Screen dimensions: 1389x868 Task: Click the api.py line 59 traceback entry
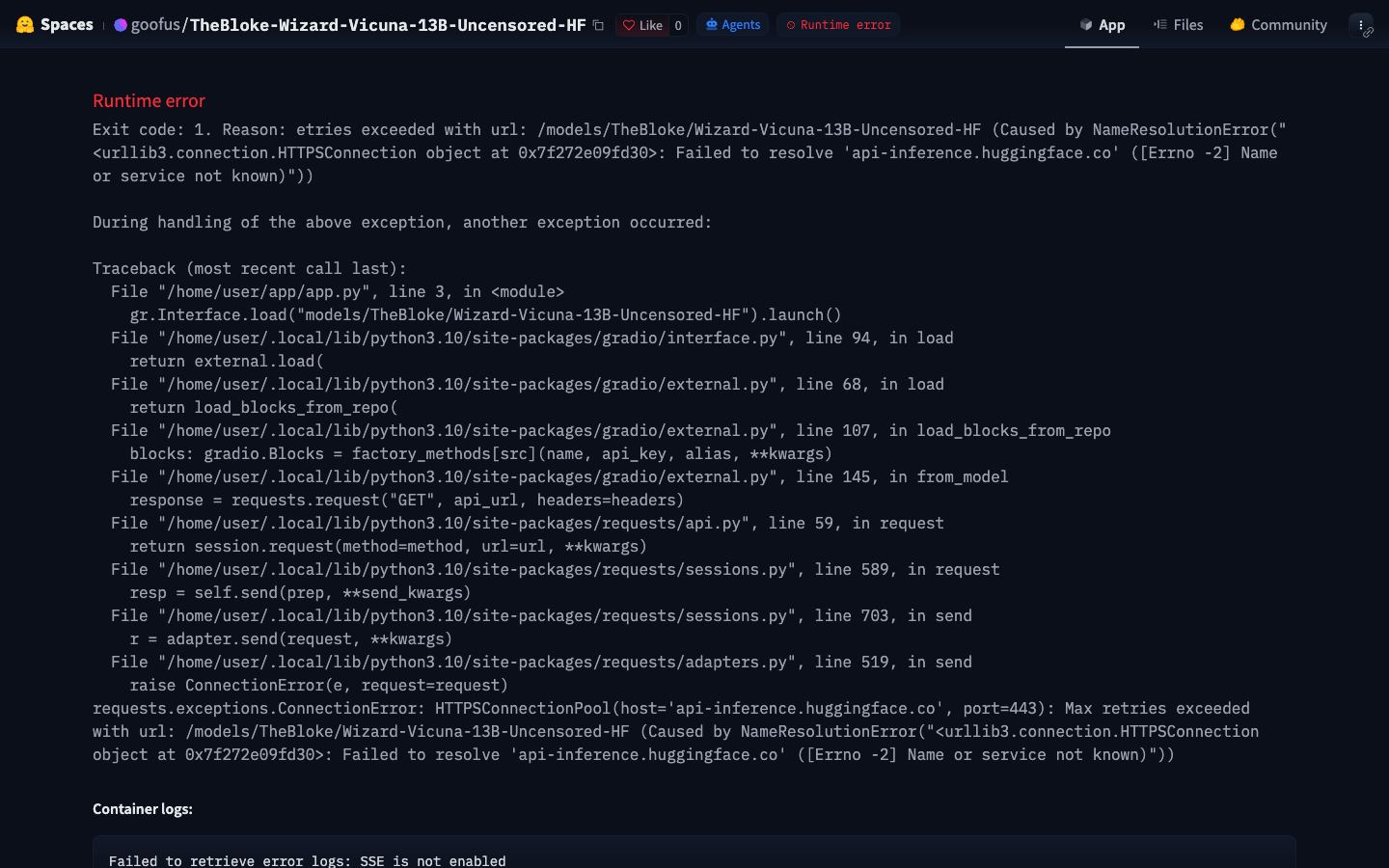528,523
